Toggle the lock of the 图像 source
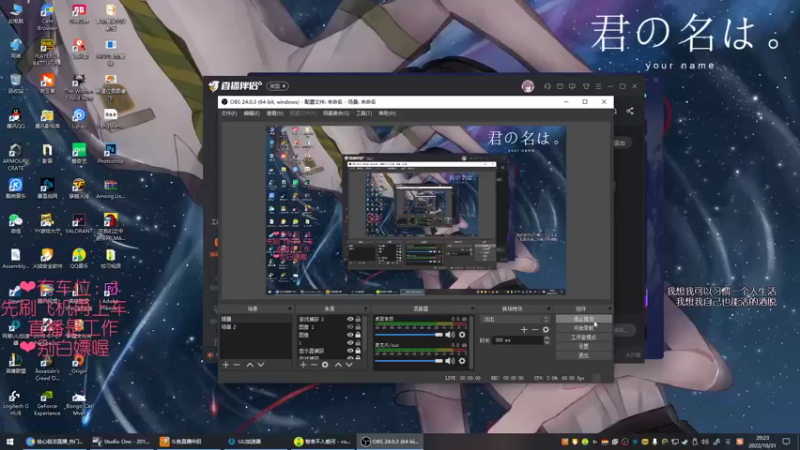The image size is (800, 450). pyautogui.click(x=358, y=335)
